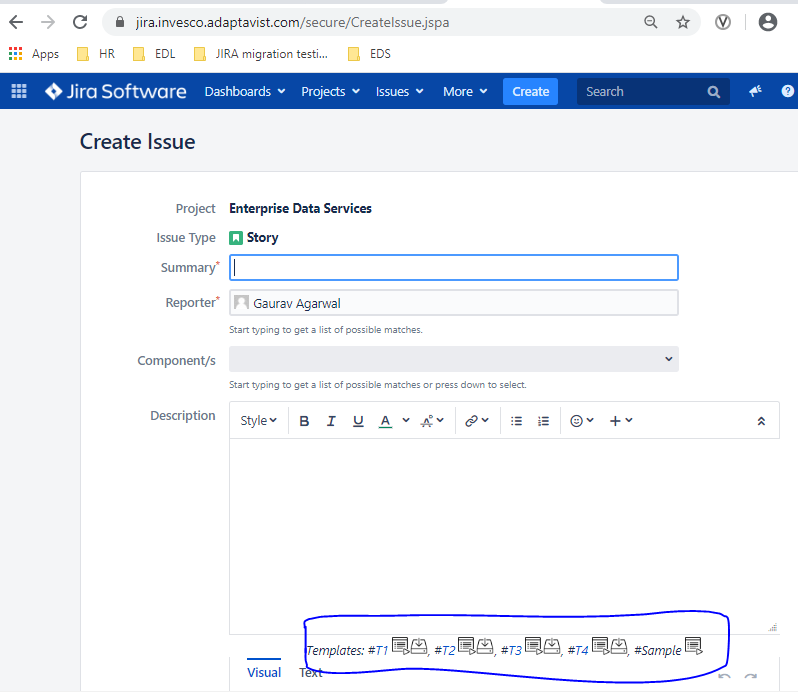
Task: Click the download icon after #T2
Action: pyautogui.click(x=484, y=646)
